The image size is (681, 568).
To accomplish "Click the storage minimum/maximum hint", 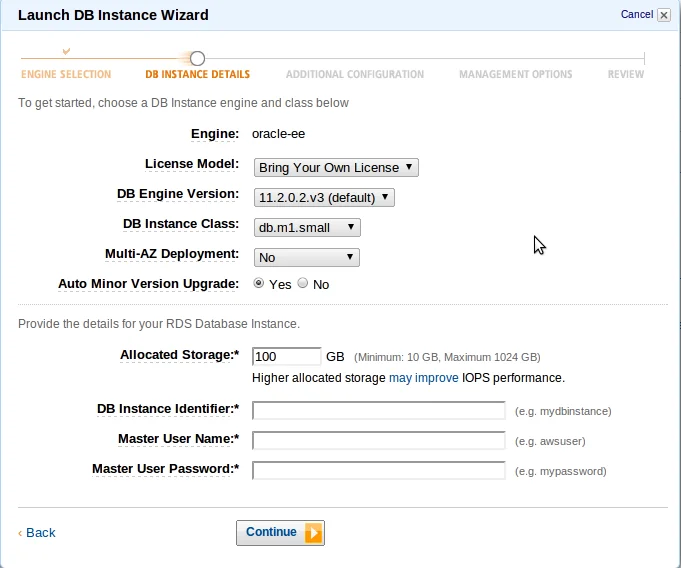I will [447, 357].
